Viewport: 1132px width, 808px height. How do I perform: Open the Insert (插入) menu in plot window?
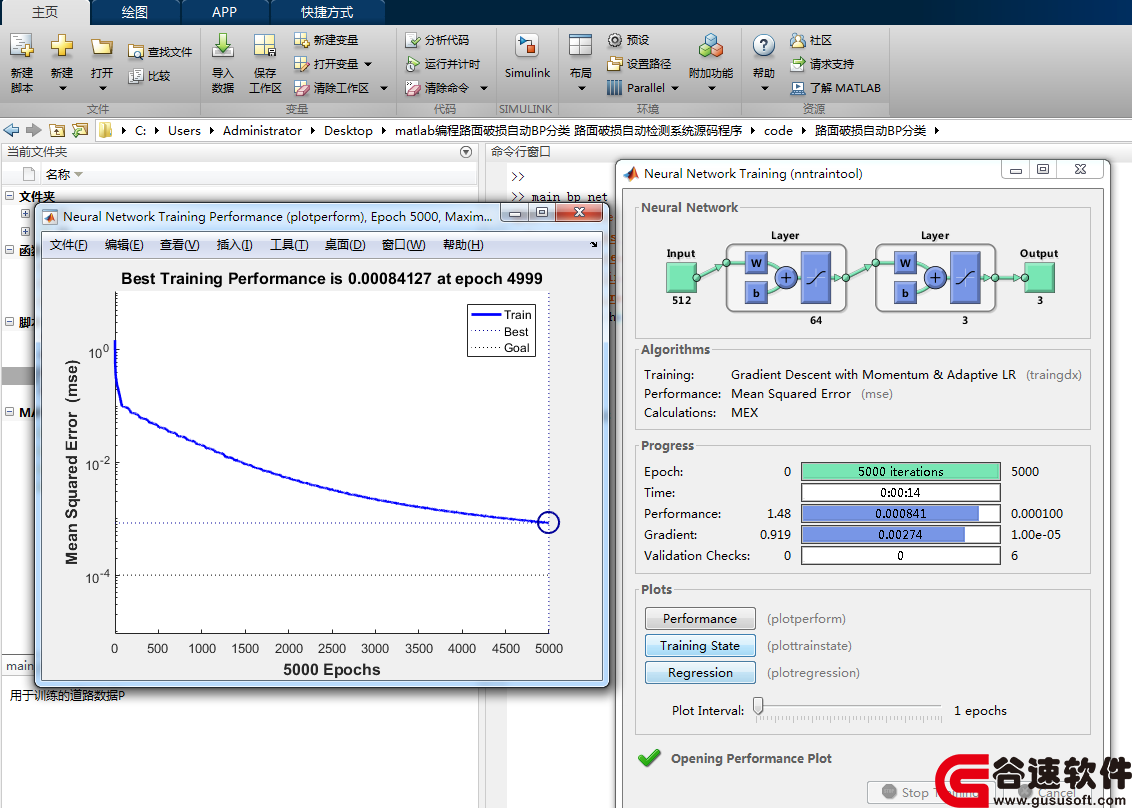click(x=235, y=245)
